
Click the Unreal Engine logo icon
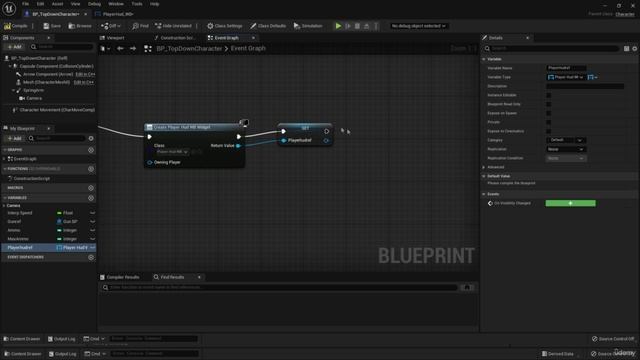(x=9, y=8)
